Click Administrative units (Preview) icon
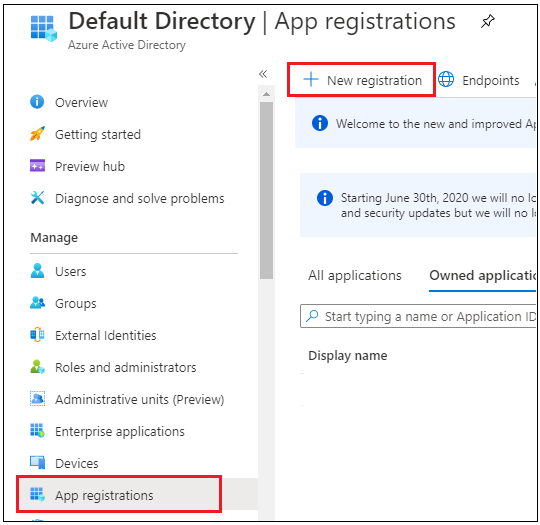The height and width of the screenshot is (525, 540). click(37, 399)
